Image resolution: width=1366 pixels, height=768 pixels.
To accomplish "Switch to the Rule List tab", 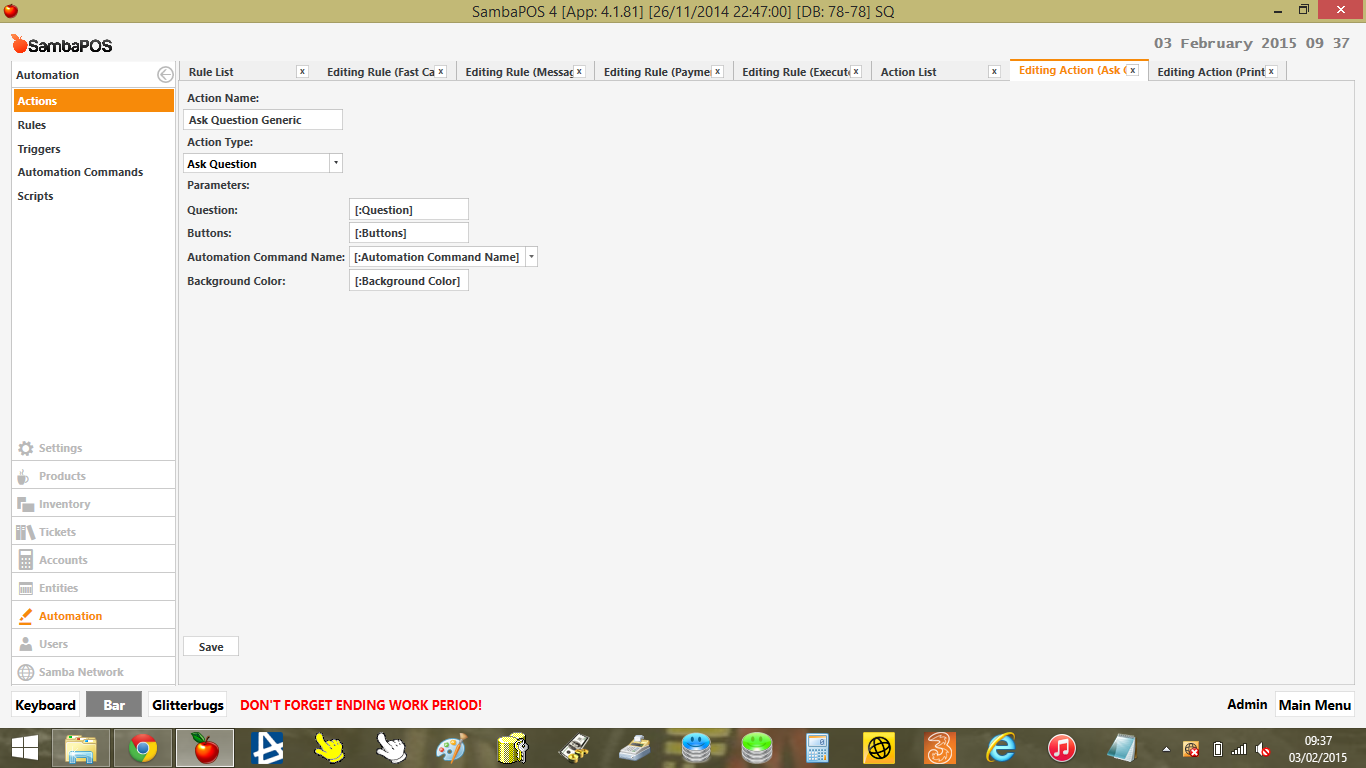I will tap(211, 72).
